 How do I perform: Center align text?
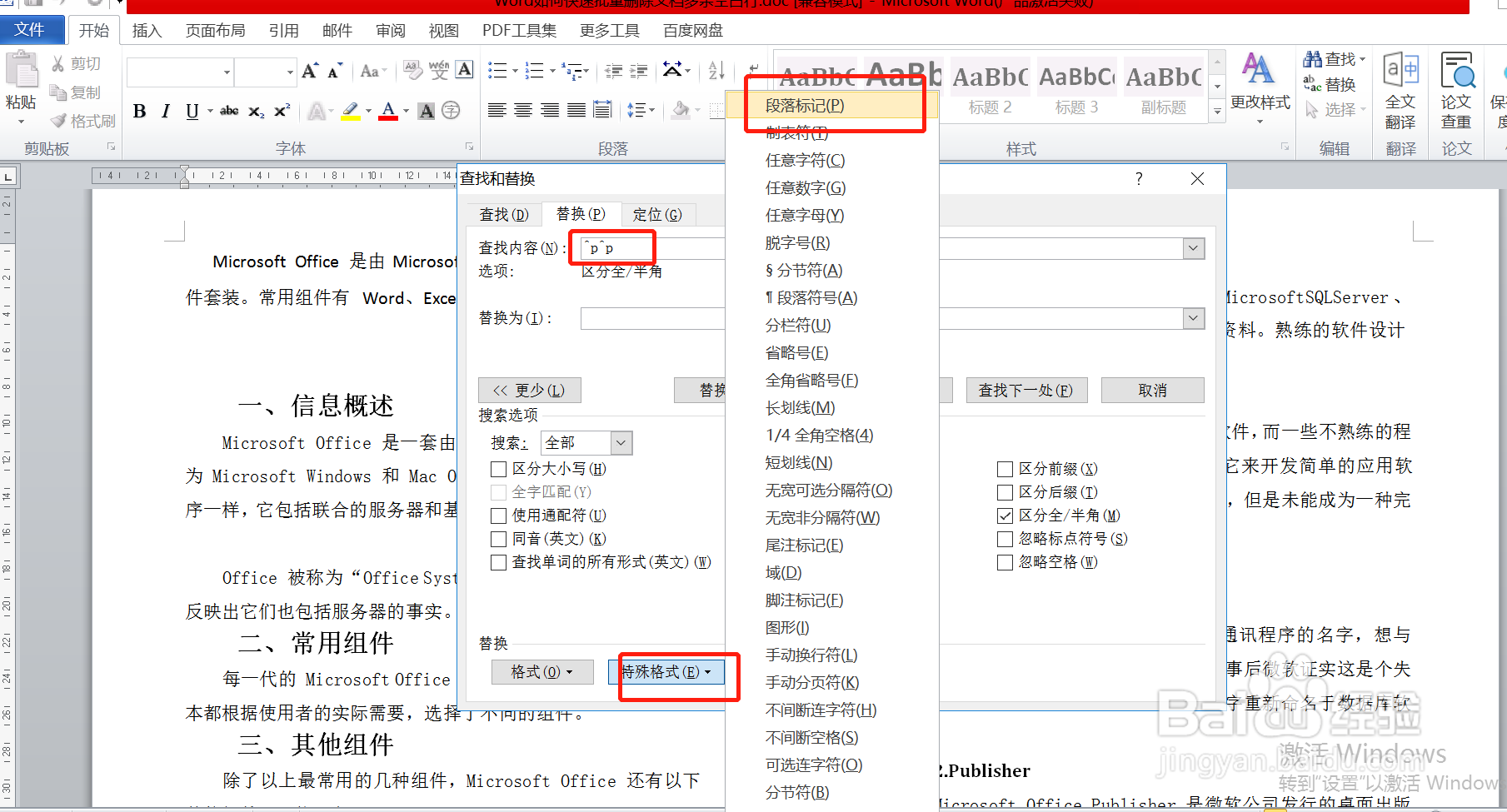click(x=523, y=110)
